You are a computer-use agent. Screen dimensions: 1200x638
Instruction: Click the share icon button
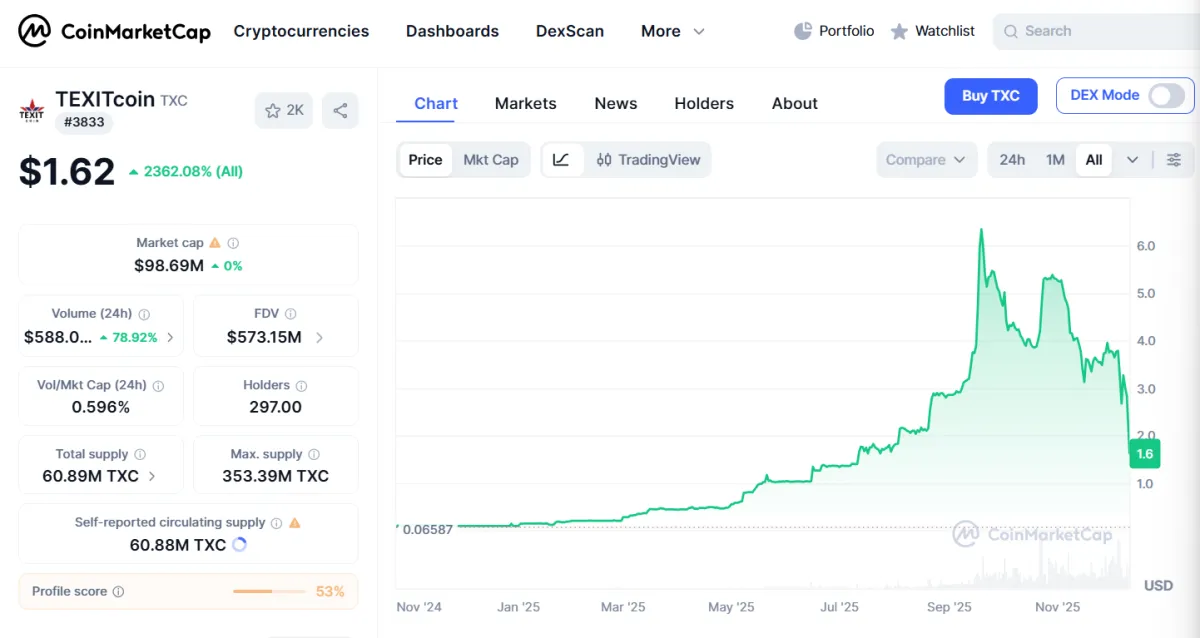(340, 110)
